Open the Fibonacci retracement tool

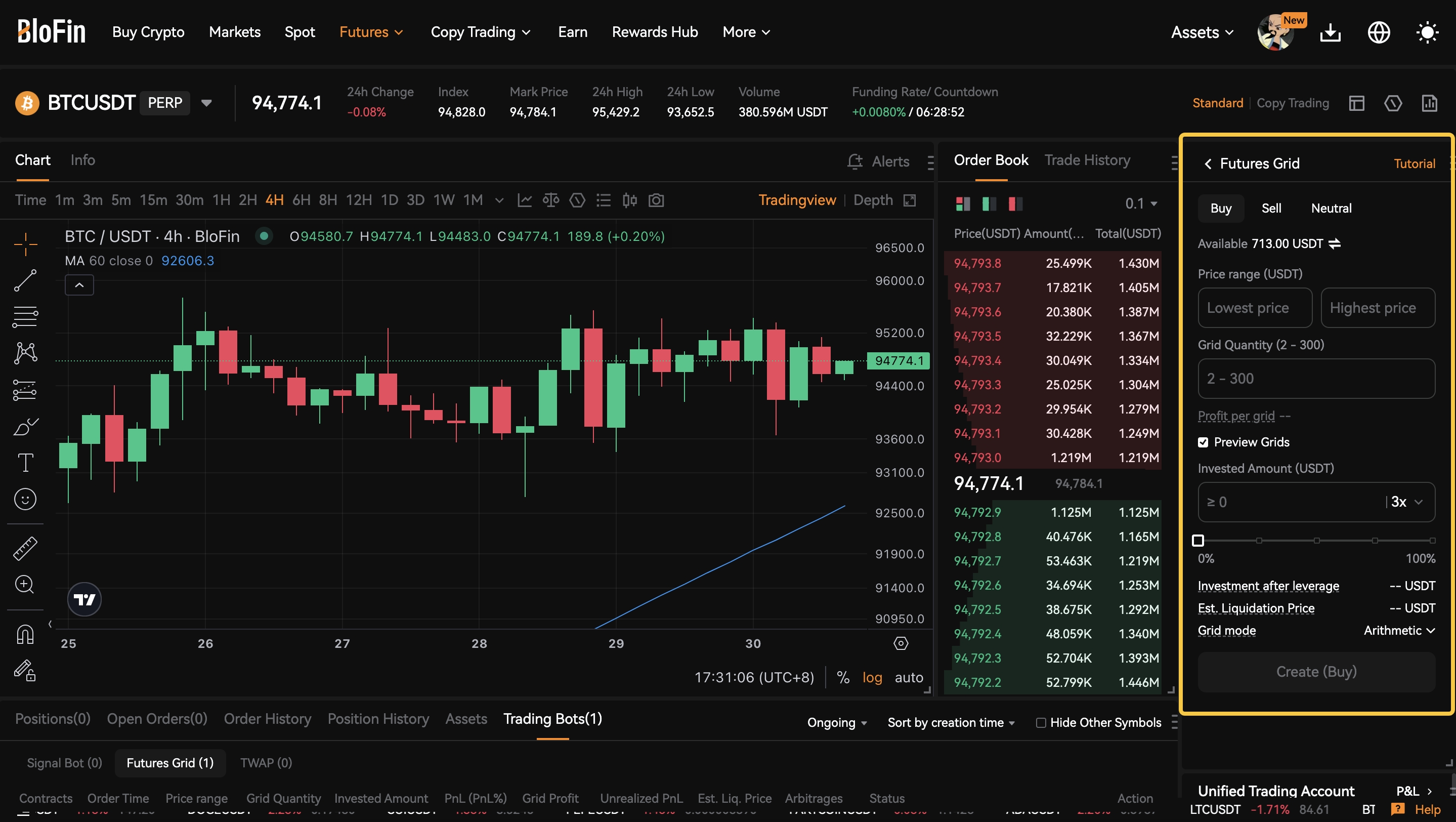coord(25,316)
